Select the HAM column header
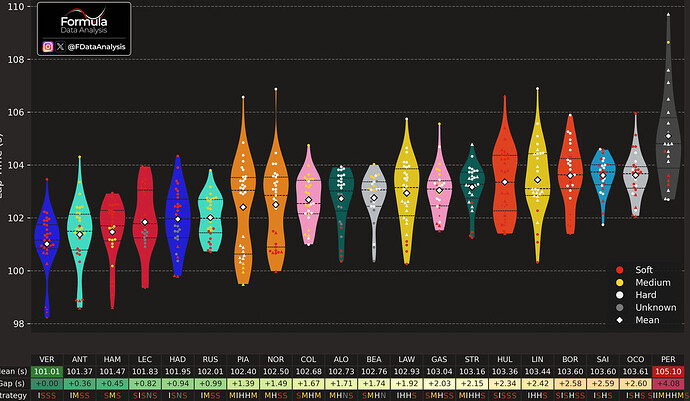690x401 pixels. (x=112, y=360)
